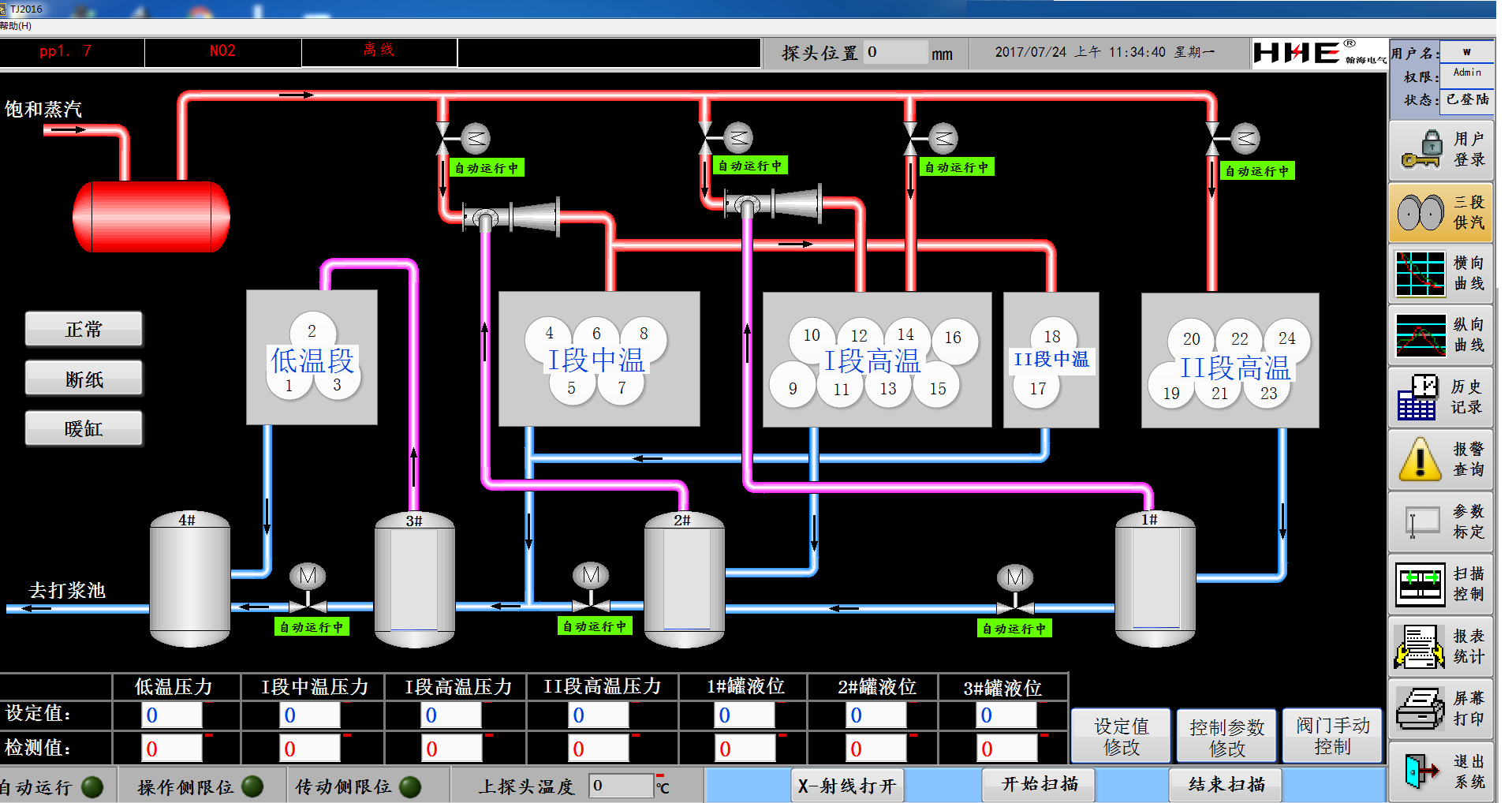Click 自动运行中 label under 2#-1# valve
Screen dimensions: 1512x803
click(x=1014, y=629)
